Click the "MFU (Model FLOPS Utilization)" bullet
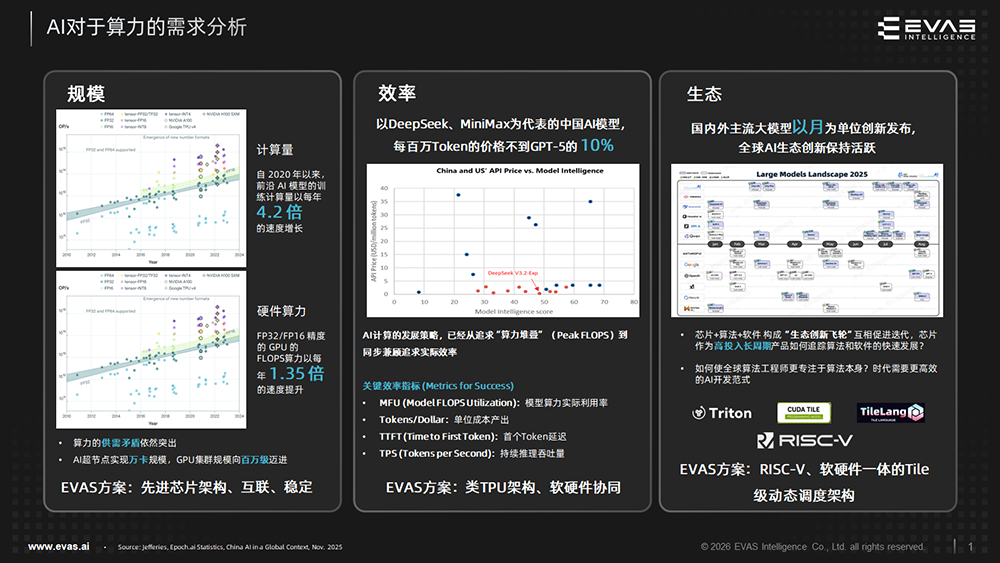This screenshot has height=563, width=1000. 493,403
